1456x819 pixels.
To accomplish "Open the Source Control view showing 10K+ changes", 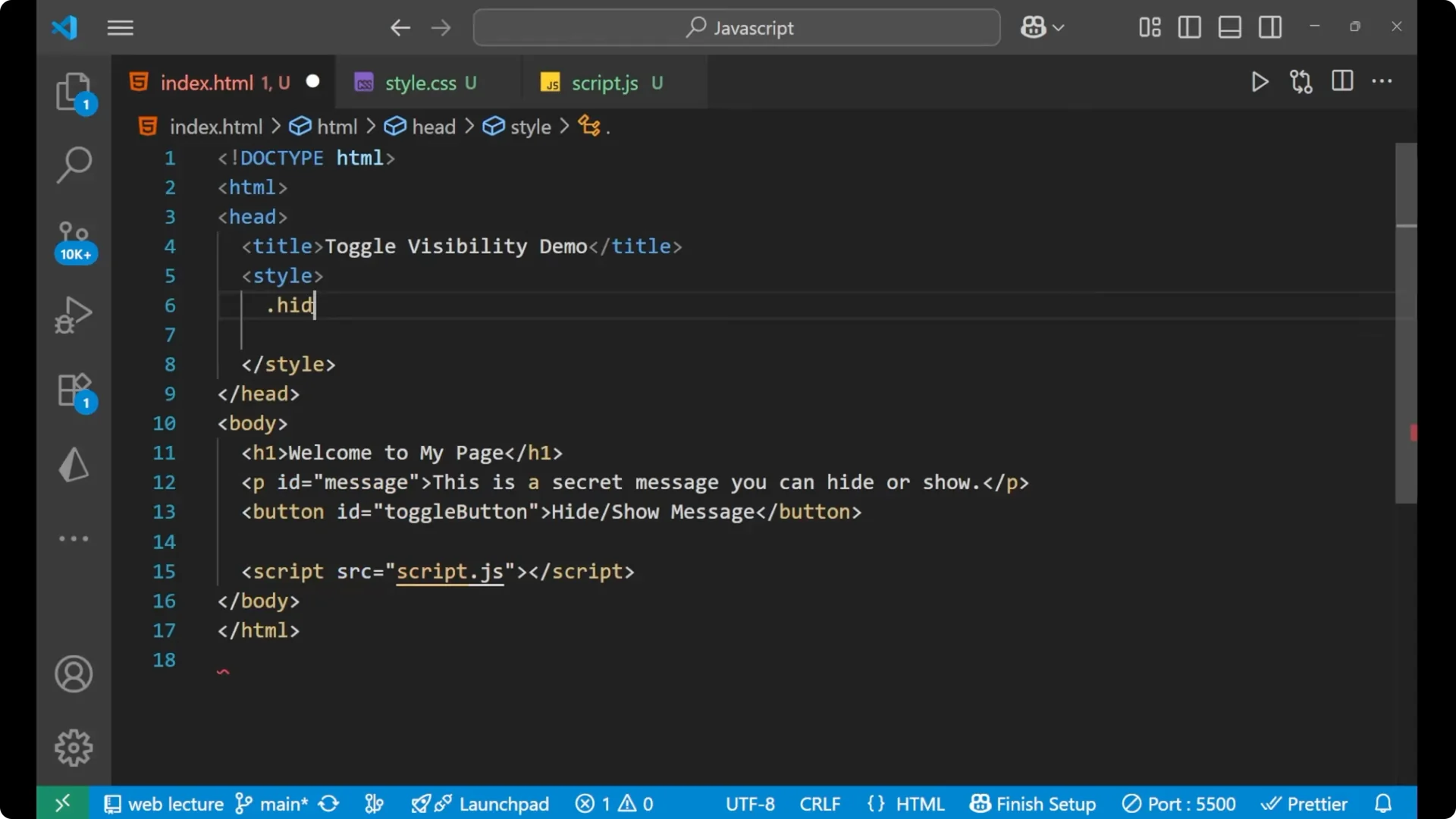I will tap(74, 237).
